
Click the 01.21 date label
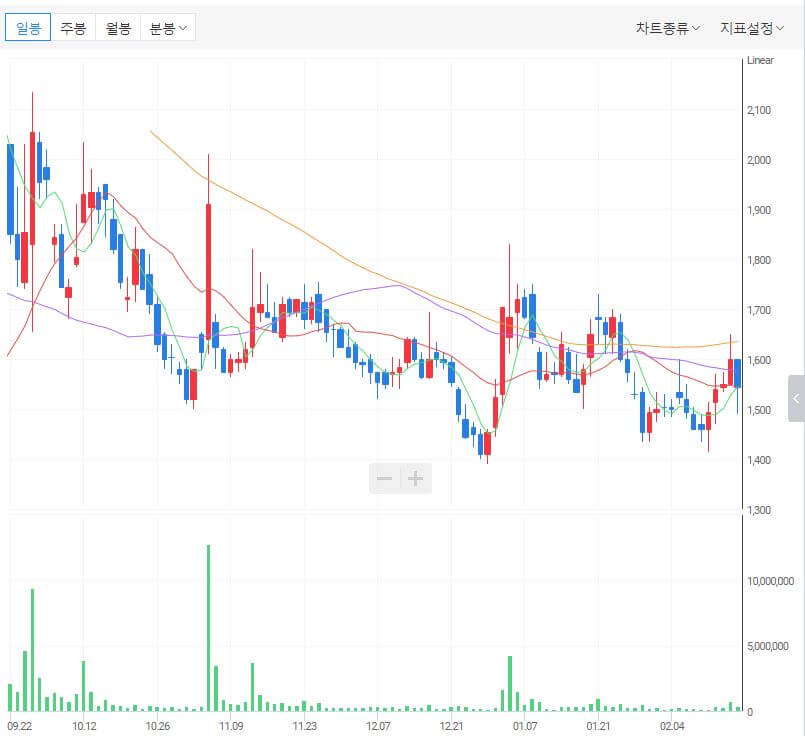[x=598, y=726]
